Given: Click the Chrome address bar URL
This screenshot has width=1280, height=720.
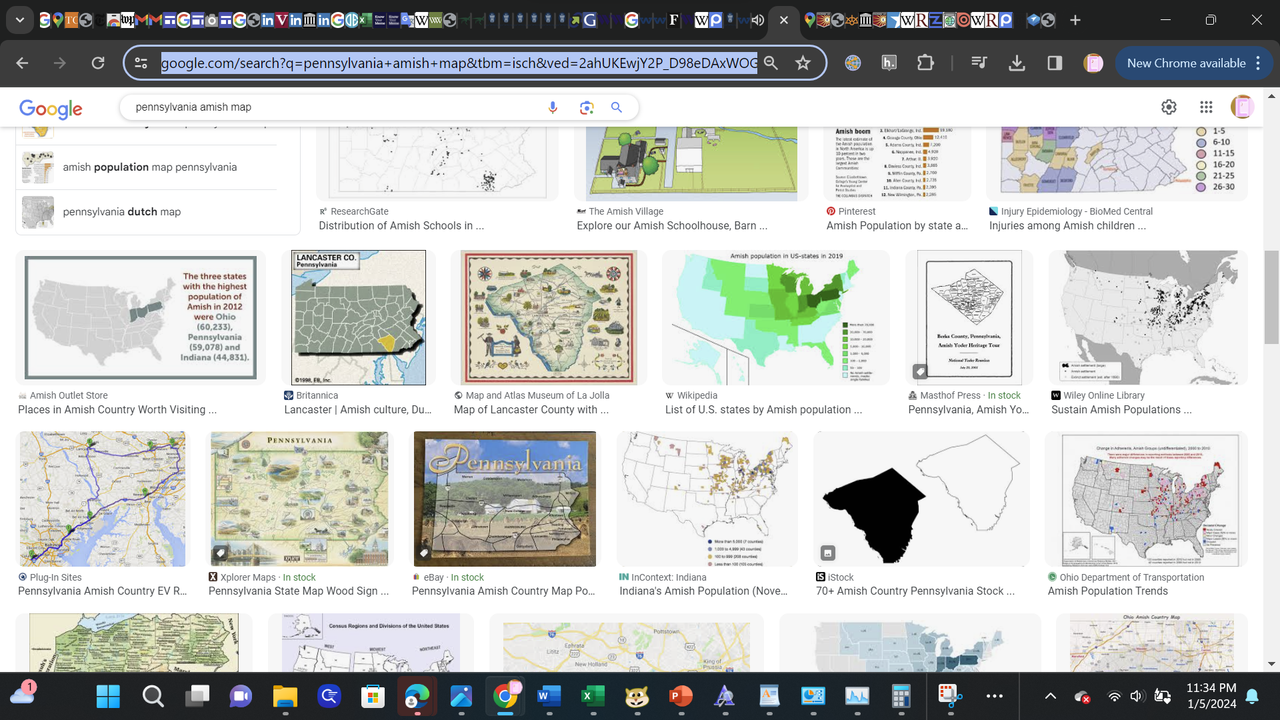Looking at the screenshot, I should pos(459,63).
